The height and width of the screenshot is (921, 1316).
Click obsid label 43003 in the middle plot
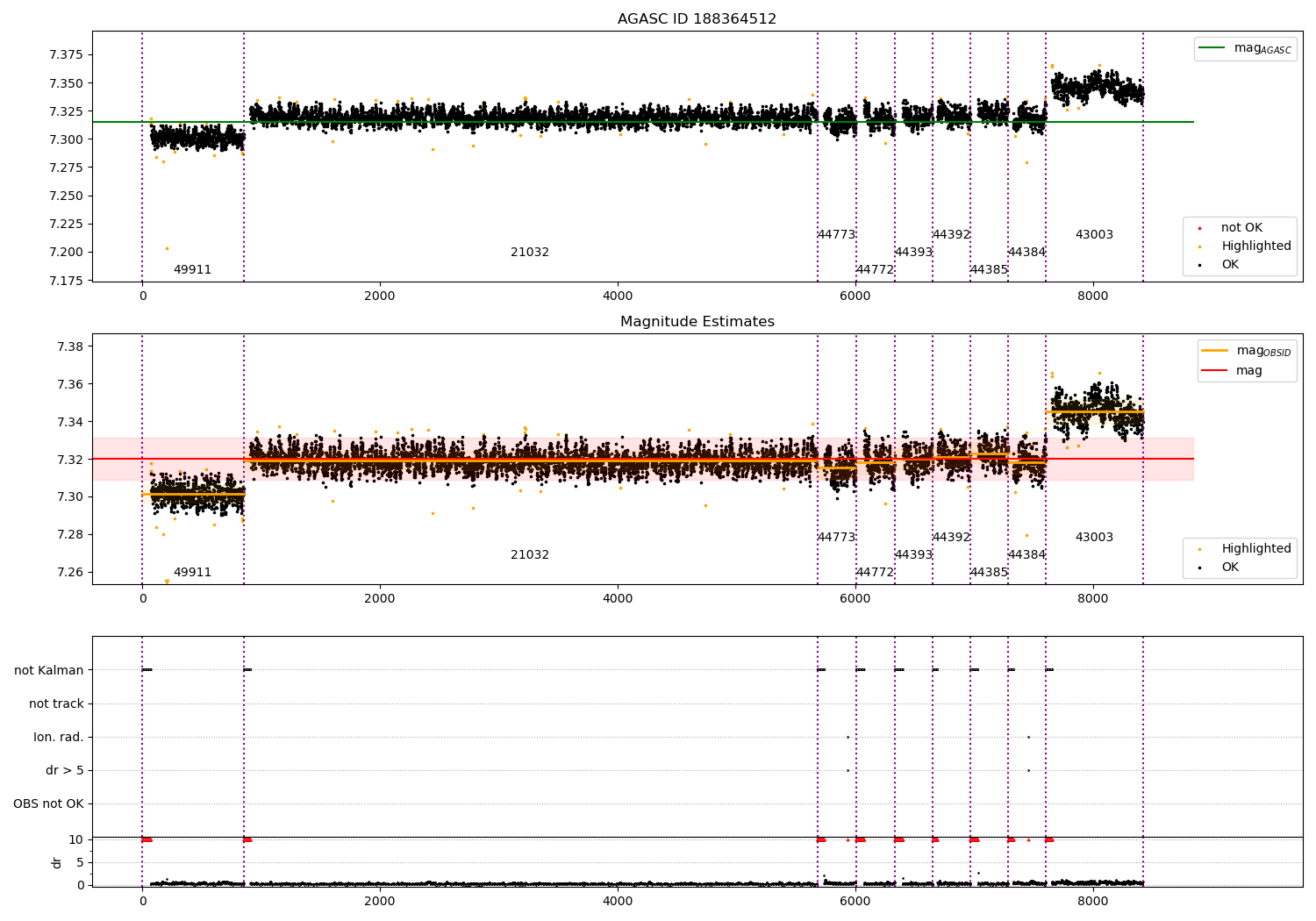click(1094, 538)
